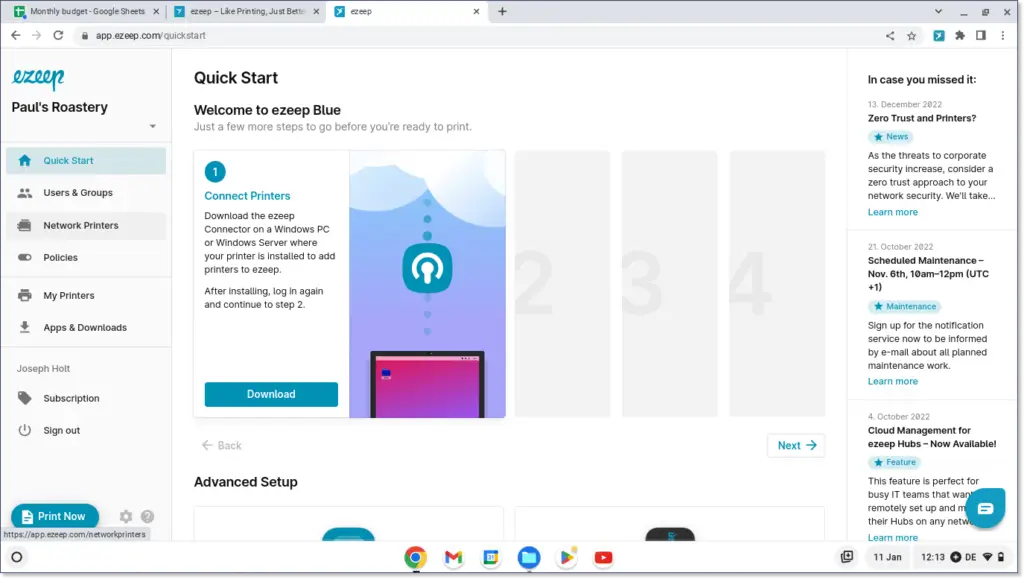Open Chrome's three-dot browser menu
Image resolution: width=1024 pixels, height=579 pixels.
(x=1003, y=35)
